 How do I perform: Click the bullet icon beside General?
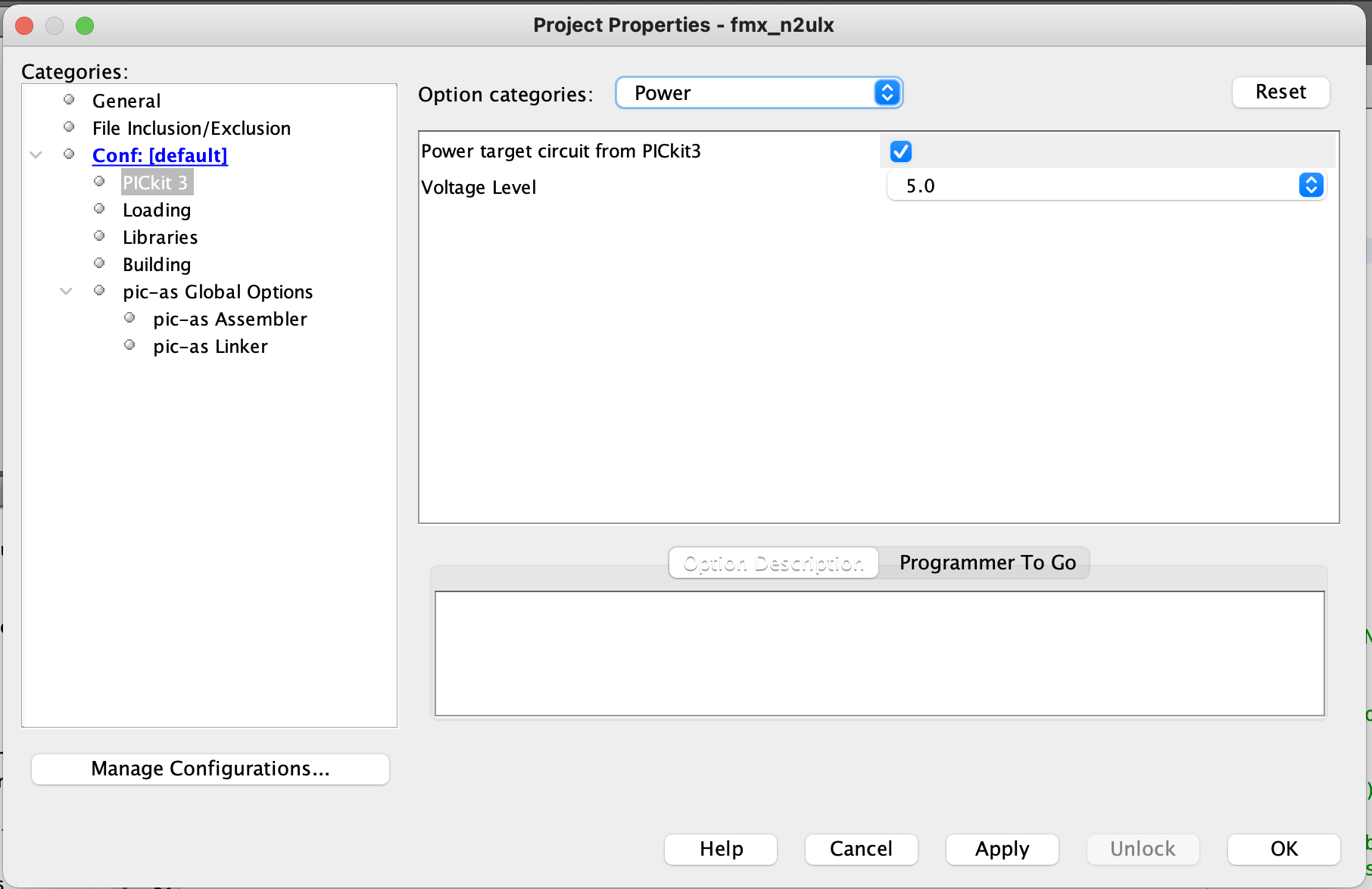pyautogui.click(x=69, y=100)
